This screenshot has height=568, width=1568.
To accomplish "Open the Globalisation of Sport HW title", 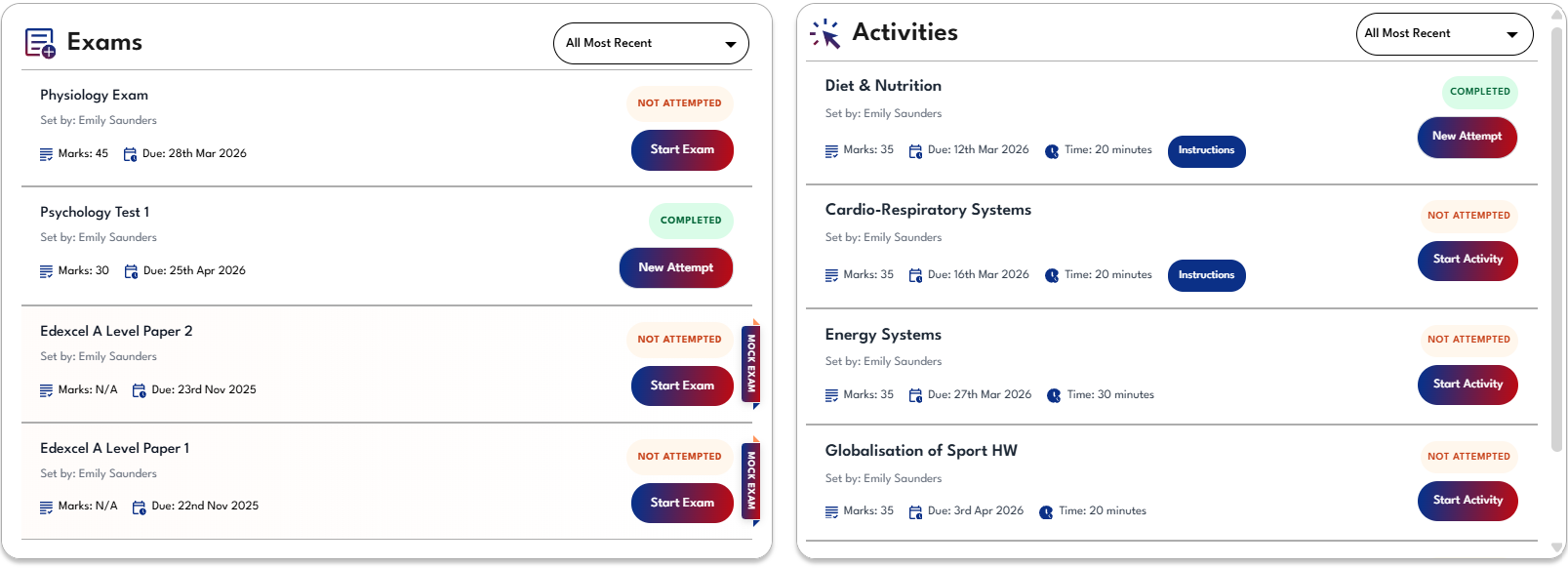I will pyautogui.click(x=921, y=451).
